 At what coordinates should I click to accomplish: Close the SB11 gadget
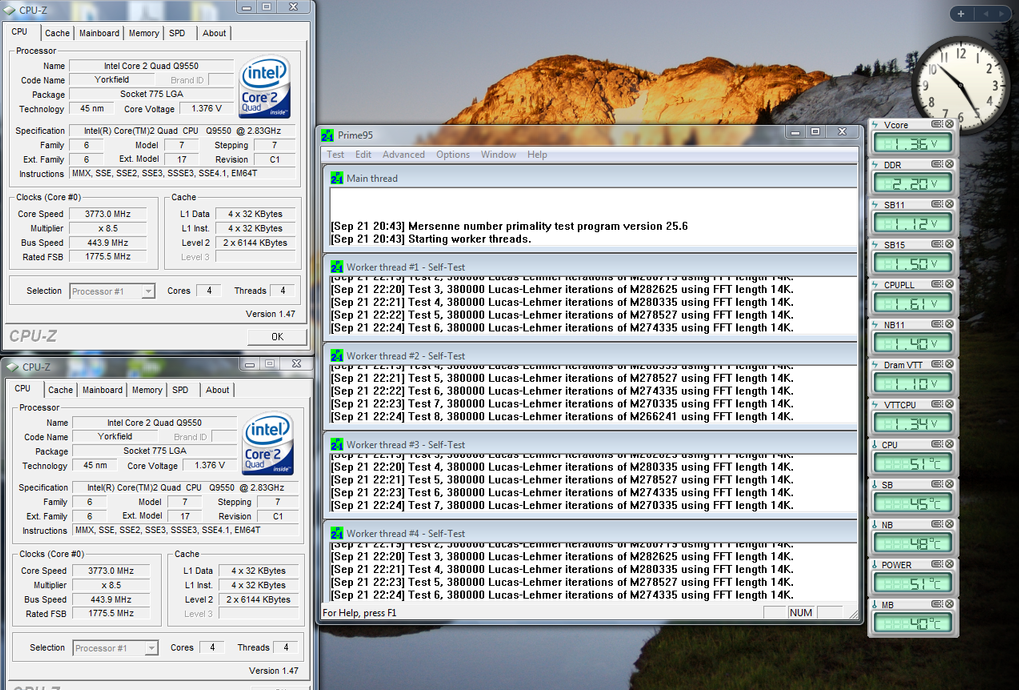(x=949, y=204)
